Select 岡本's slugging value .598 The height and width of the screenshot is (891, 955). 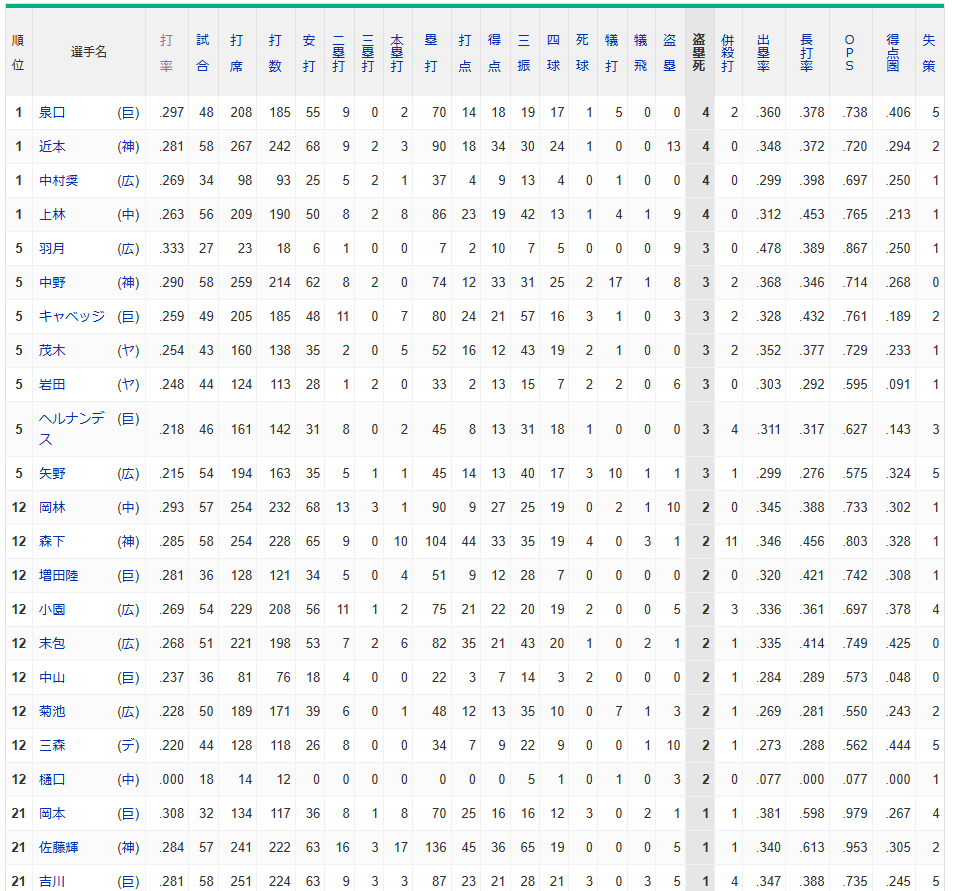coord(812,814)
